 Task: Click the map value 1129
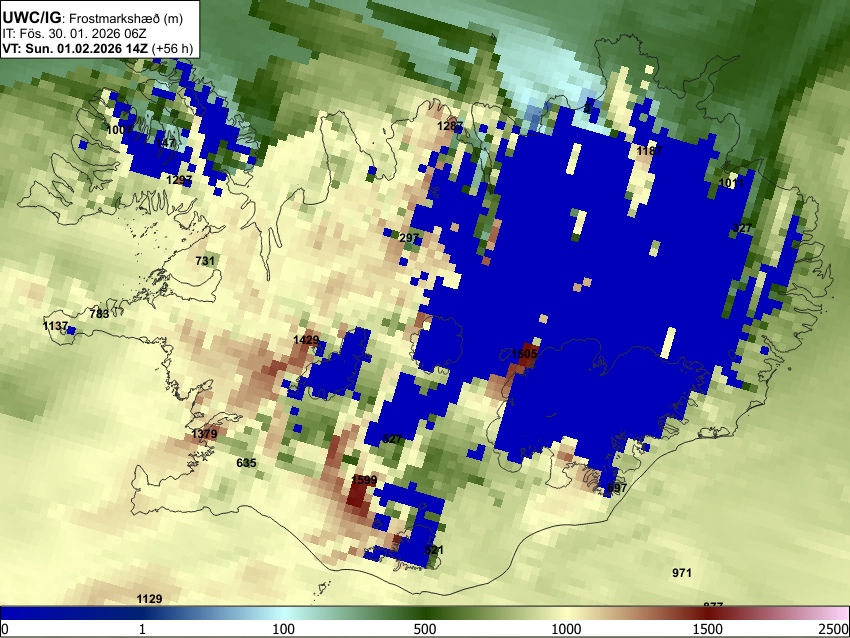coord(149,599)
